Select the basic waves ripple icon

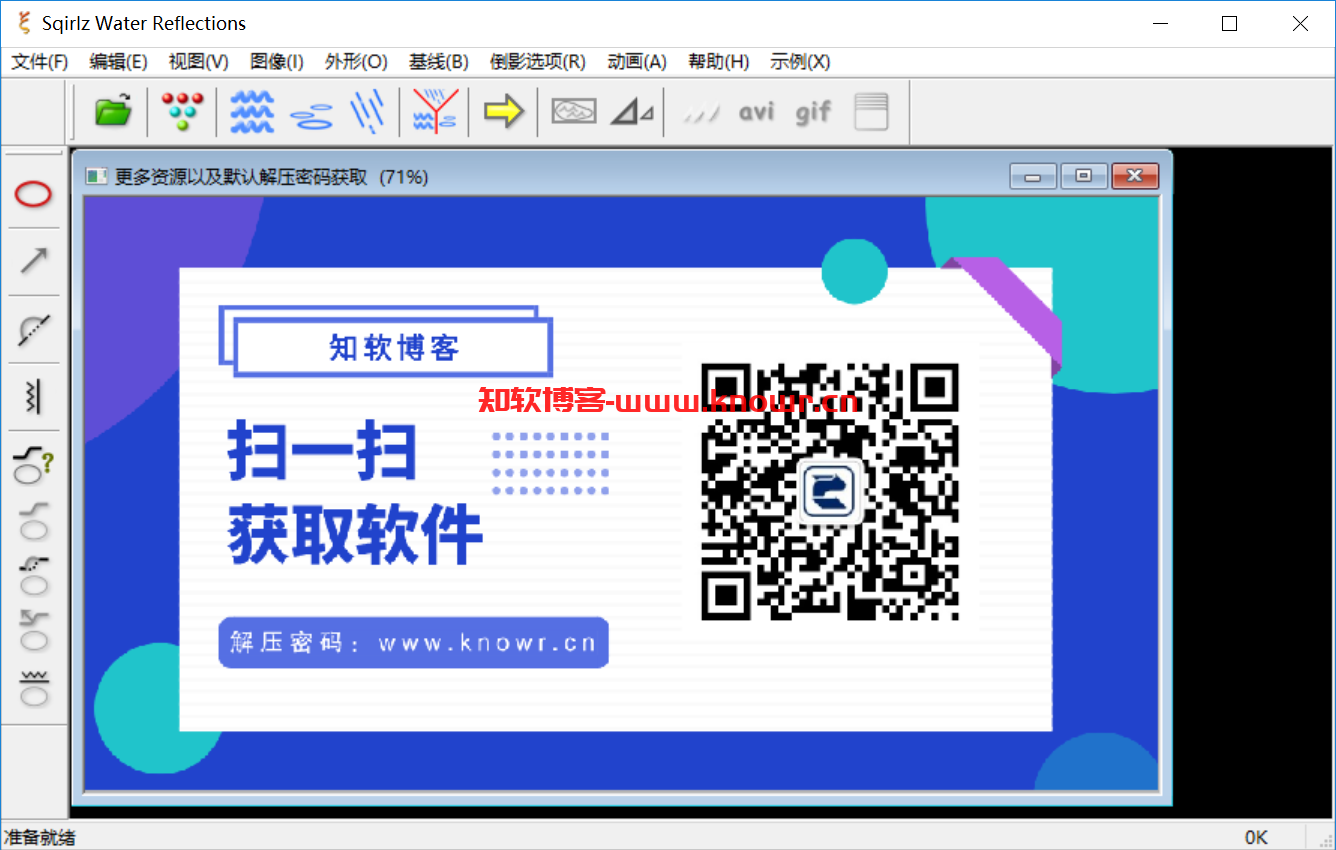coord(252,111)
